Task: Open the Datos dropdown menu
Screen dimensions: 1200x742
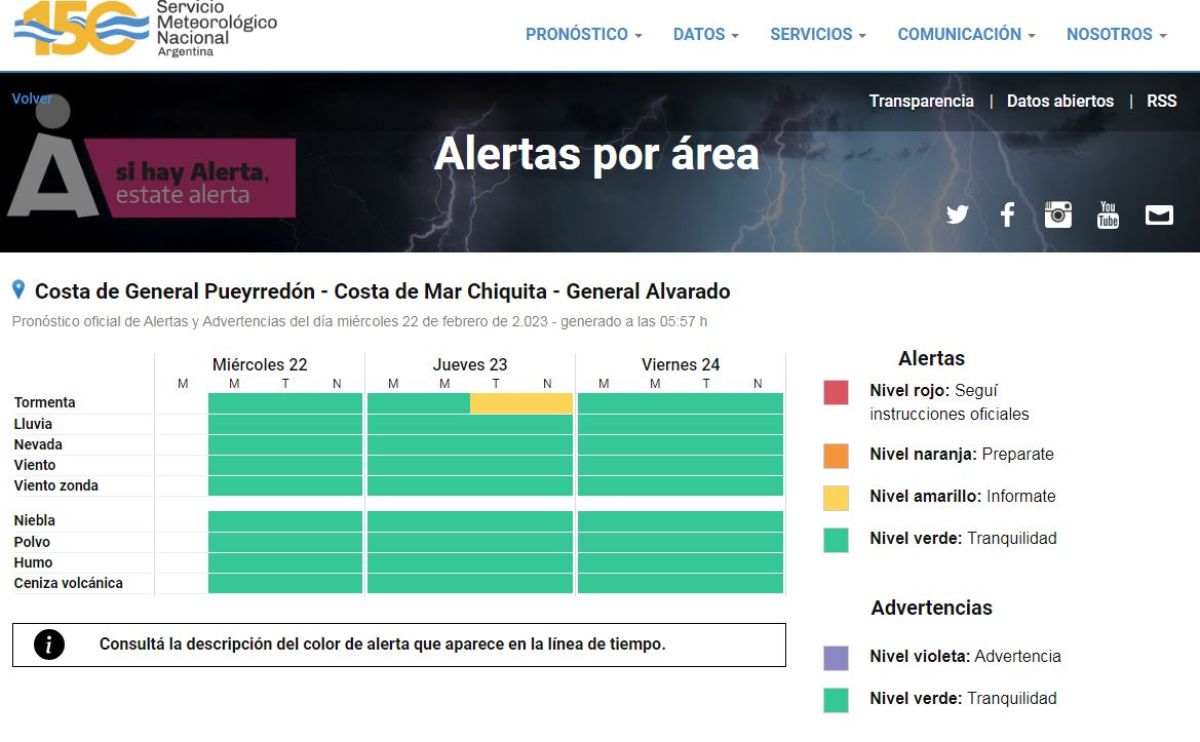Action: pos(705,34)
